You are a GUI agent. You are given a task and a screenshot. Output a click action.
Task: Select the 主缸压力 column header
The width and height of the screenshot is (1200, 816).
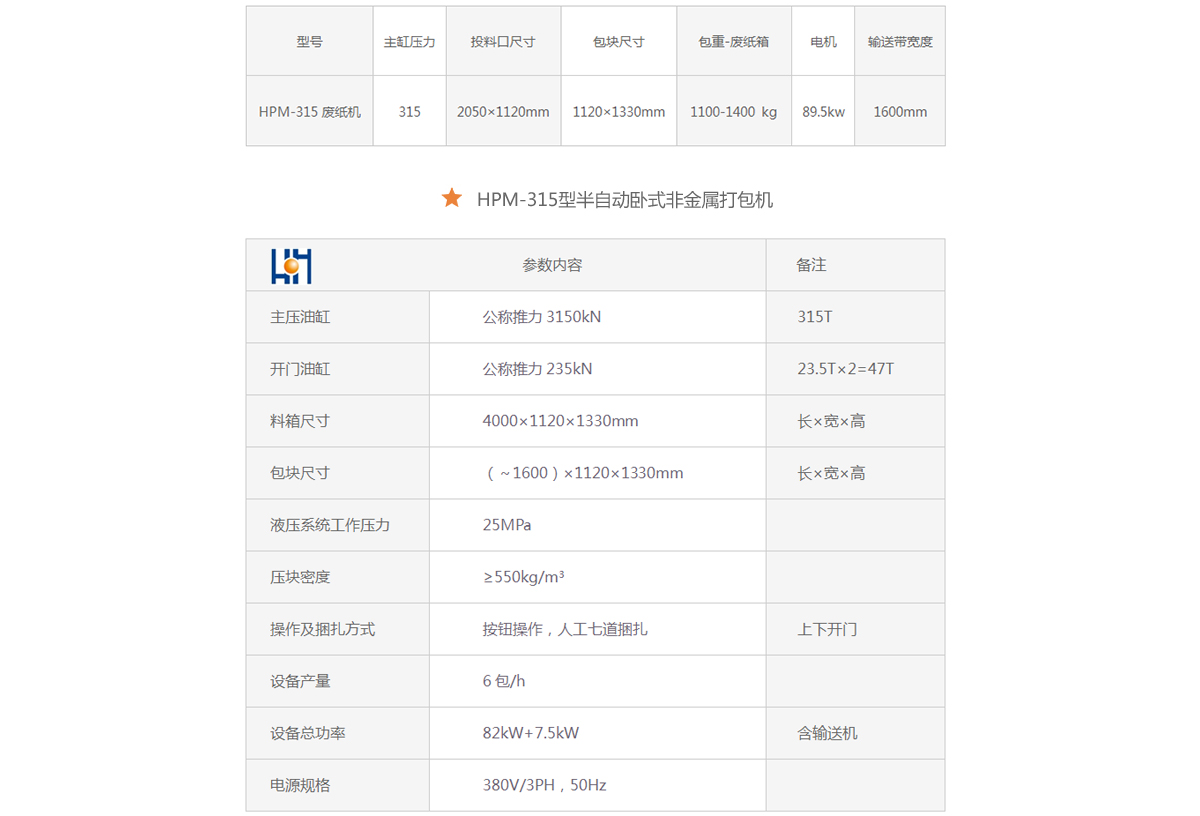pos(409,42)
